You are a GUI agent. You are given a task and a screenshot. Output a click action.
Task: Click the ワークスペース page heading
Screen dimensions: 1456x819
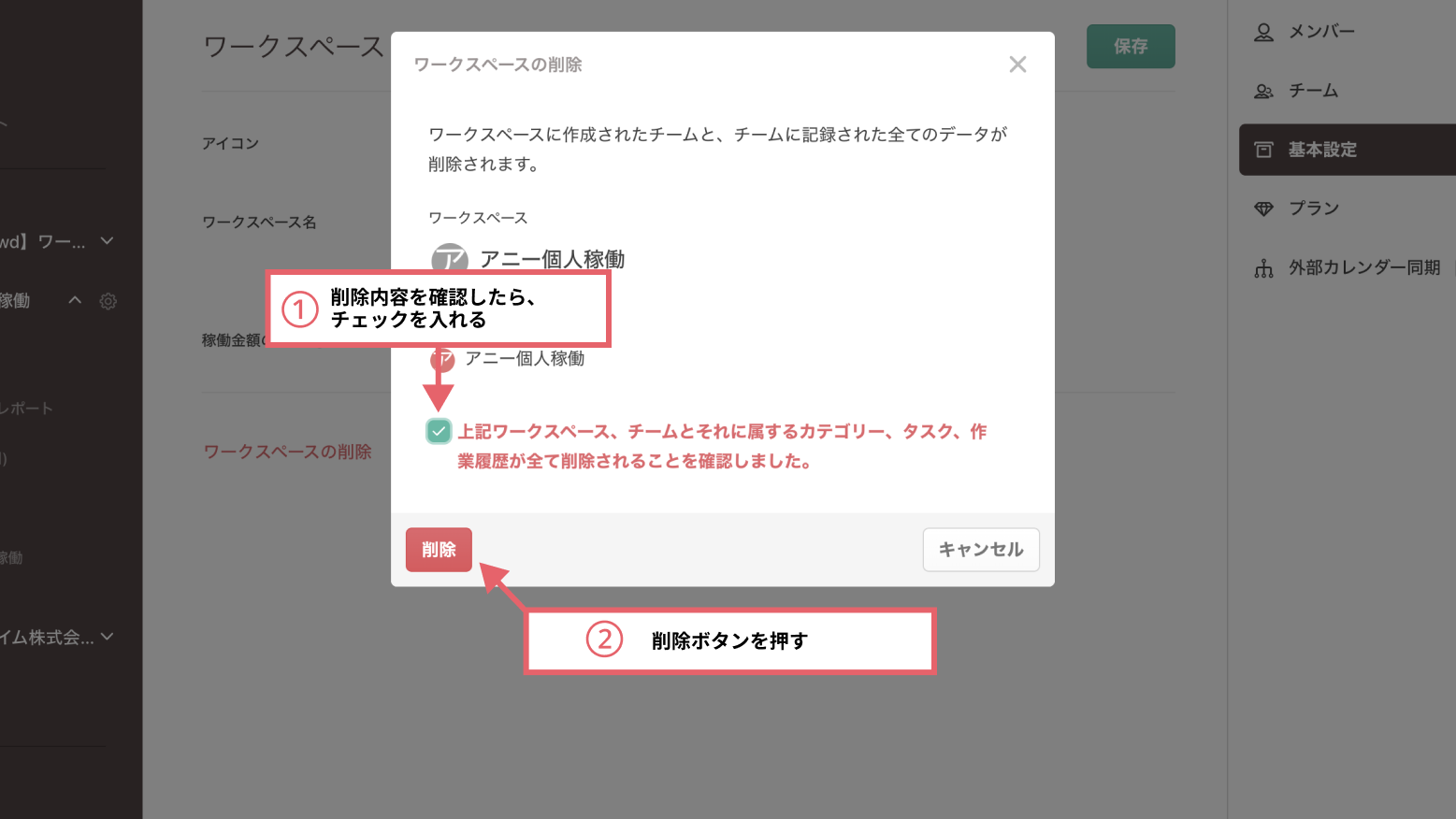[293, 47]
